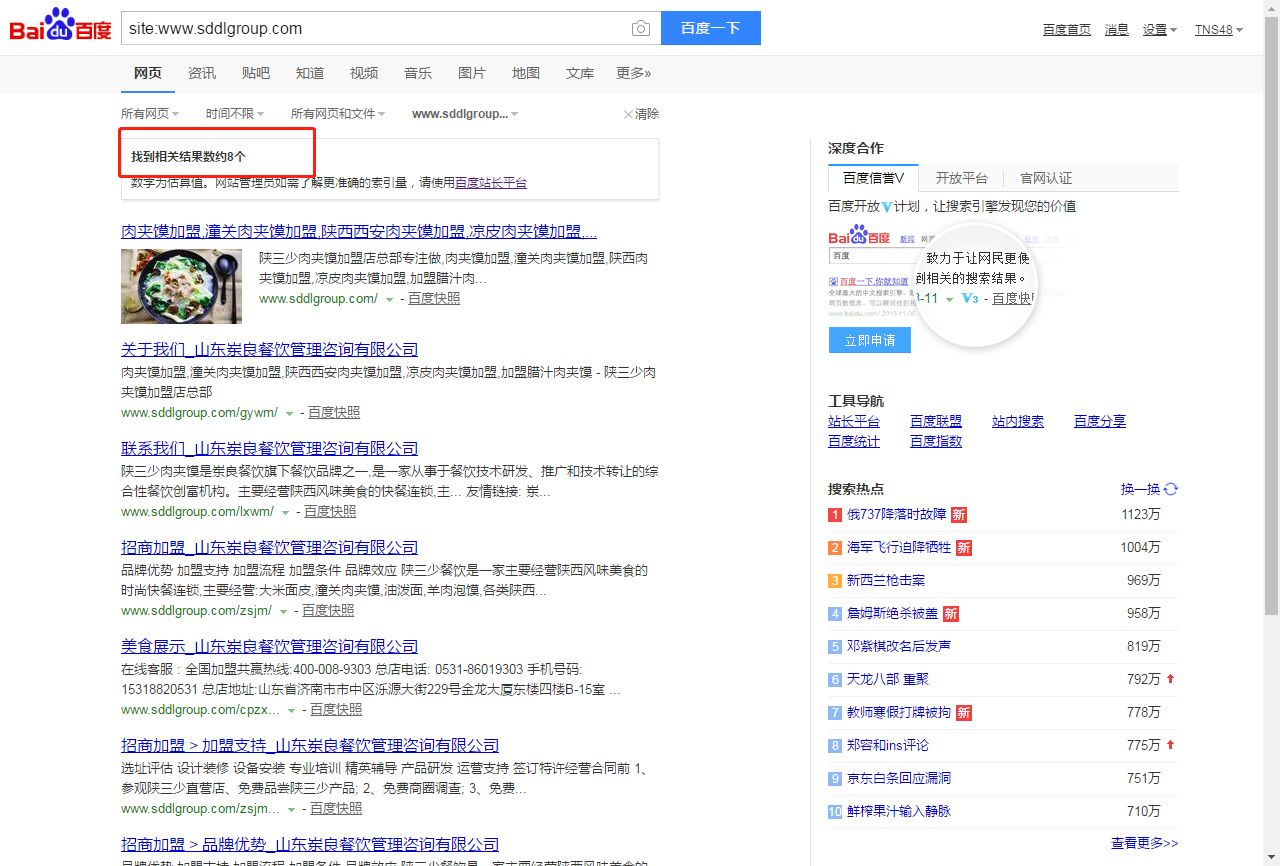This screenshot has height=866, width=1280.
Task: Open the 招商加盟 > 加盟支持 result
Action: point(310,745)
